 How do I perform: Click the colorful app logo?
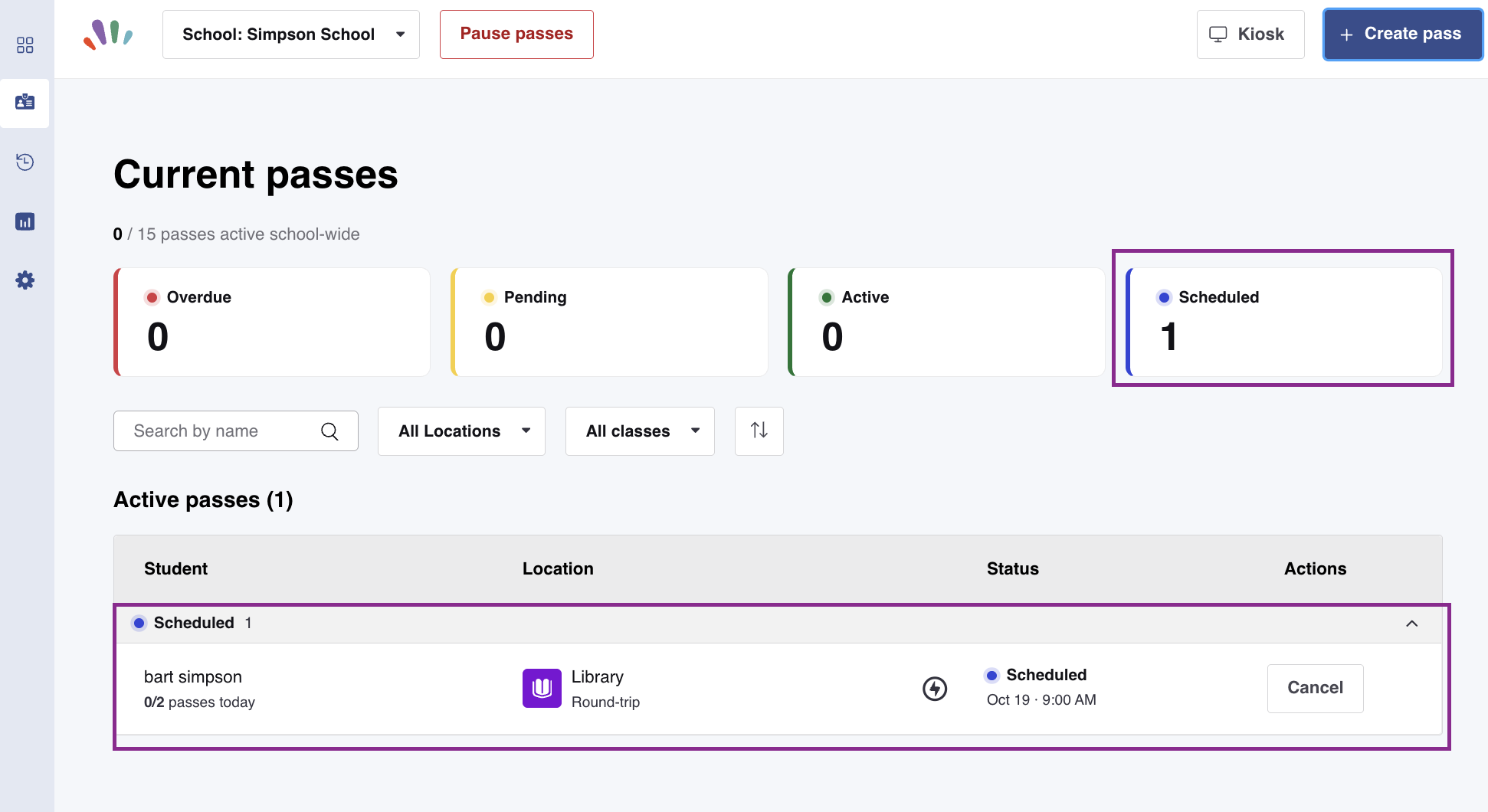tap(108, 34)
